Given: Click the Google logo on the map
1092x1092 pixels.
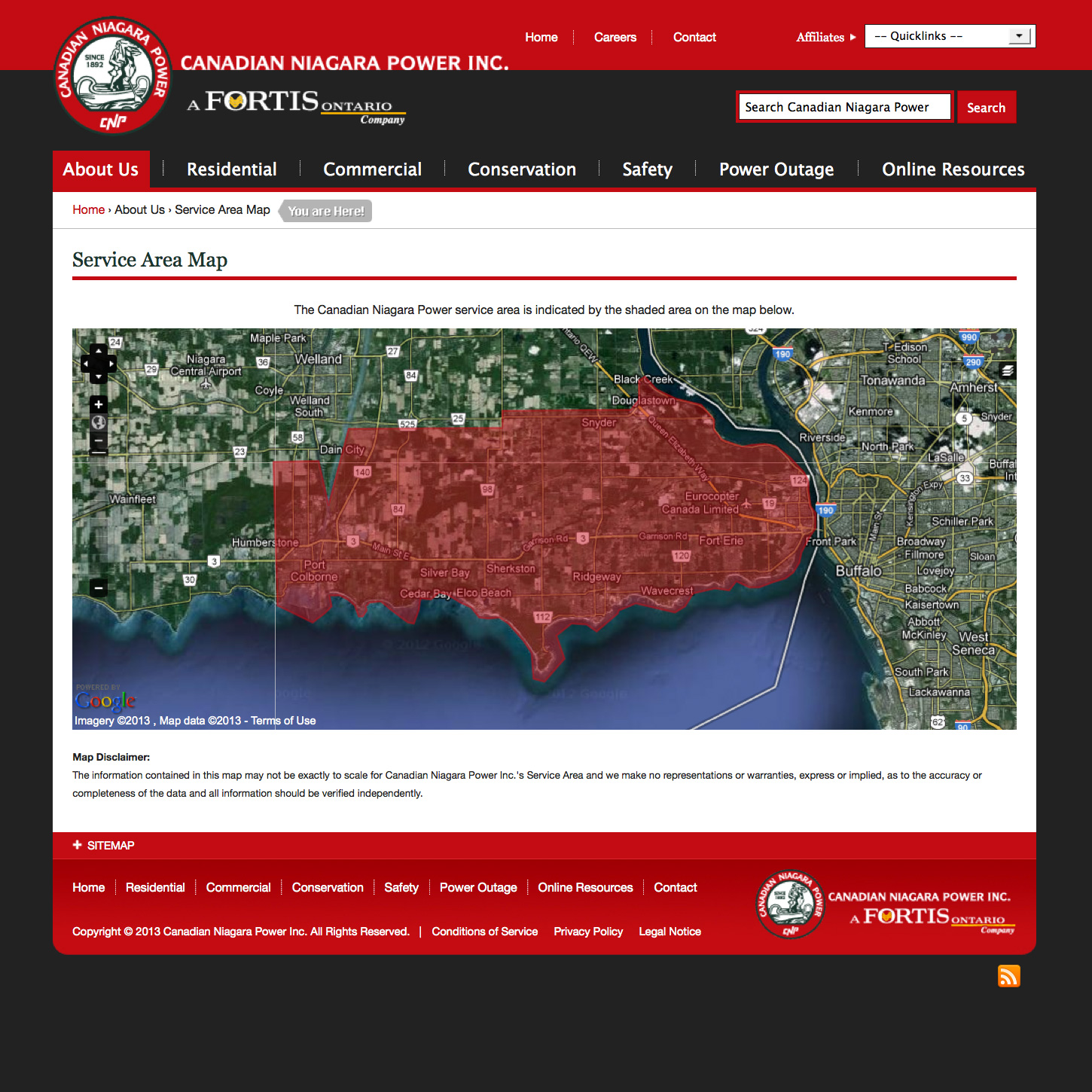Looking at the screenshot, I should 105,700.
